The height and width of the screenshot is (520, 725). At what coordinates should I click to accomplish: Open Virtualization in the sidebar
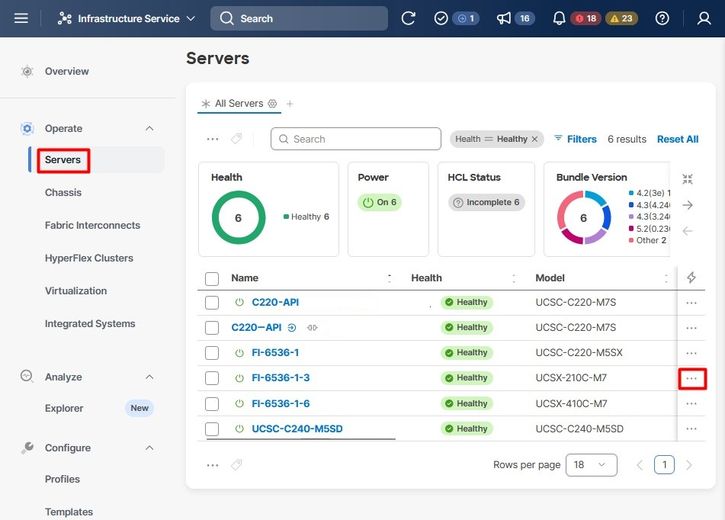(x=76, y=291)
